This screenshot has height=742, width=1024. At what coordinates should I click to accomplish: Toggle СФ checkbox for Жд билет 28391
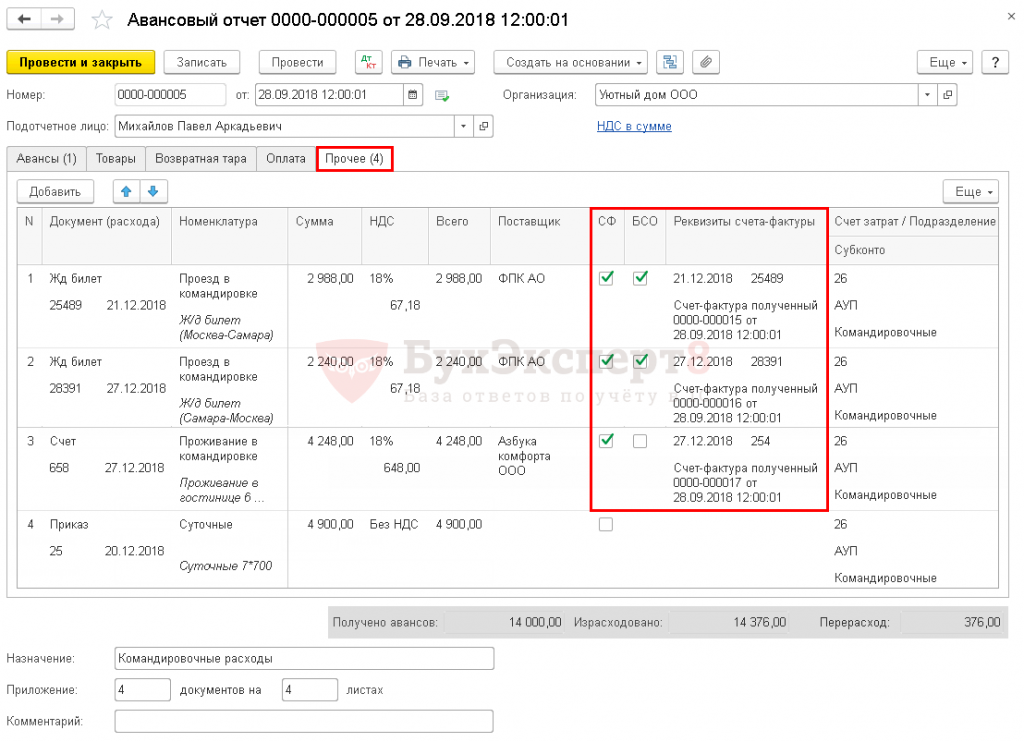coord(606,361)
